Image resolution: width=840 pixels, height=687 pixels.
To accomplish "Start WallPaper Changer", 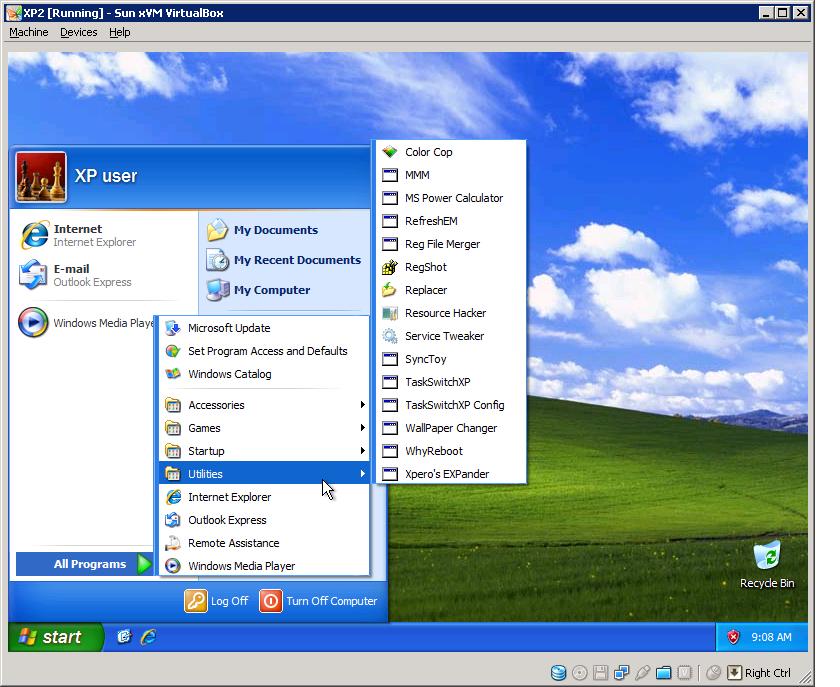I will 451,428.
